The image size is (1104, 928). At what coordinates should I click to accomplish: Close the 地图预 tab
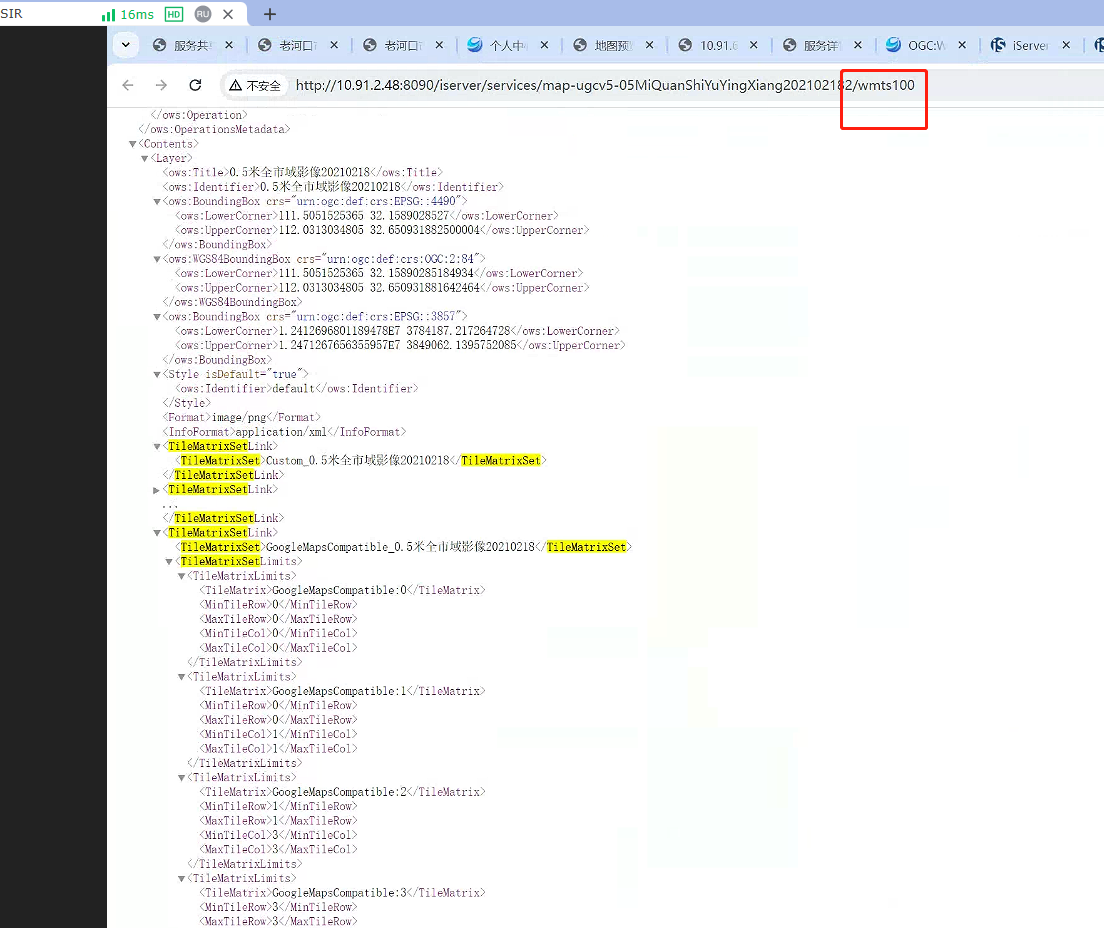pos(649,45)
